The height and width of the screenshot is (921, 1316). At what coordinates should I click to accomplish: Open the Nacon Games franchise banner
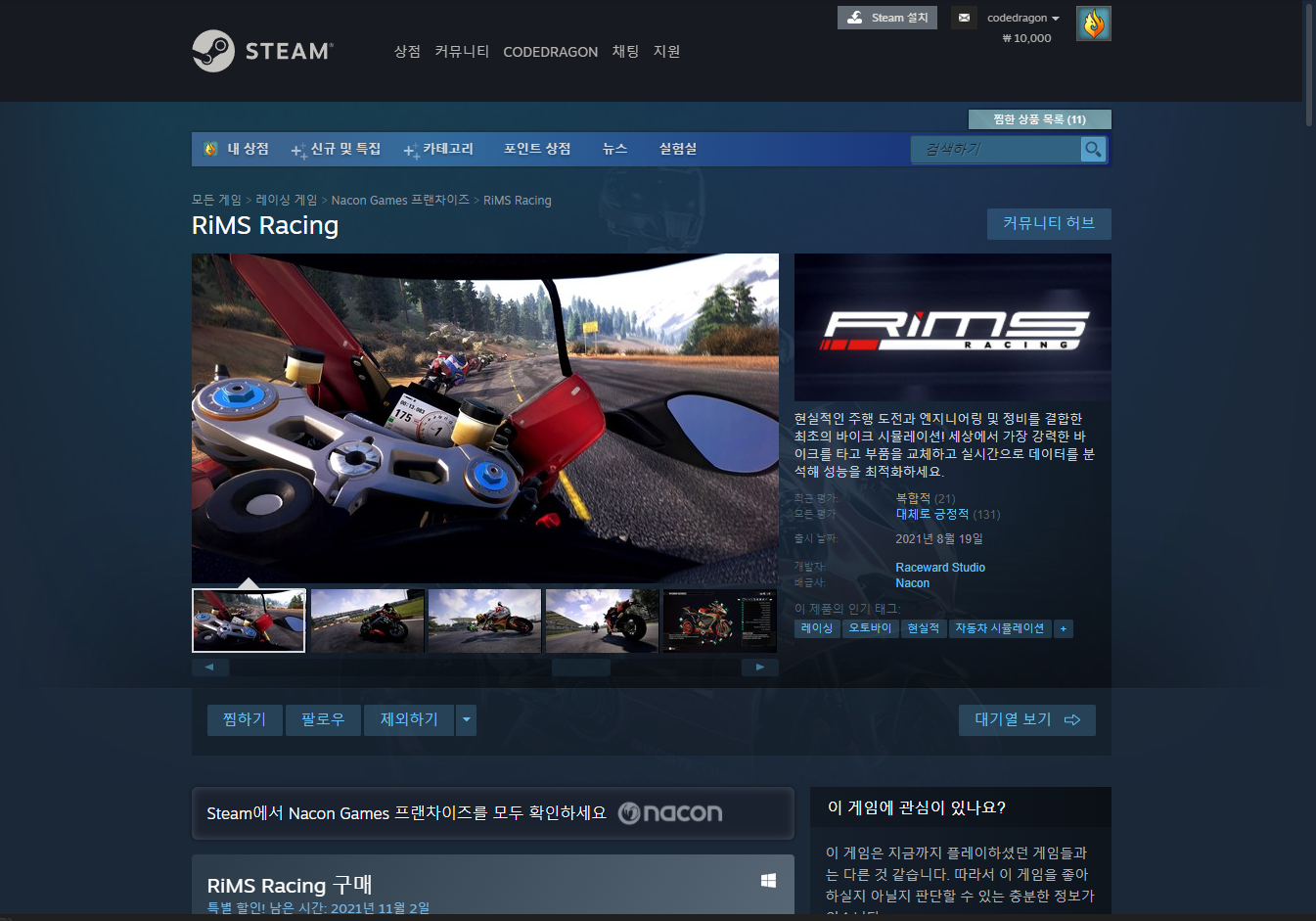[x=493, y=813]
